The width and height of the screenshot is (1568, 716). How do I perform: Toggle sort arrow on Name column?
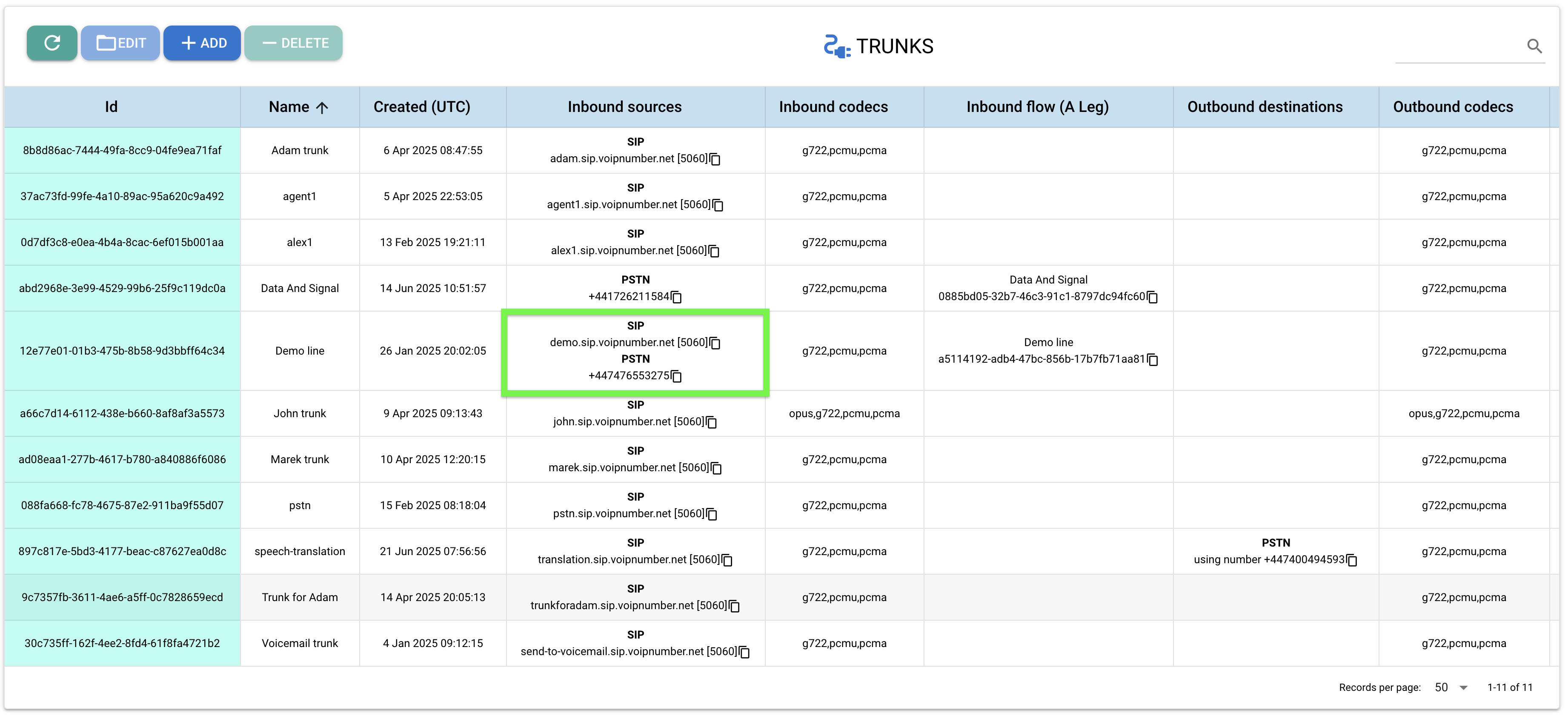coord(322,108)
